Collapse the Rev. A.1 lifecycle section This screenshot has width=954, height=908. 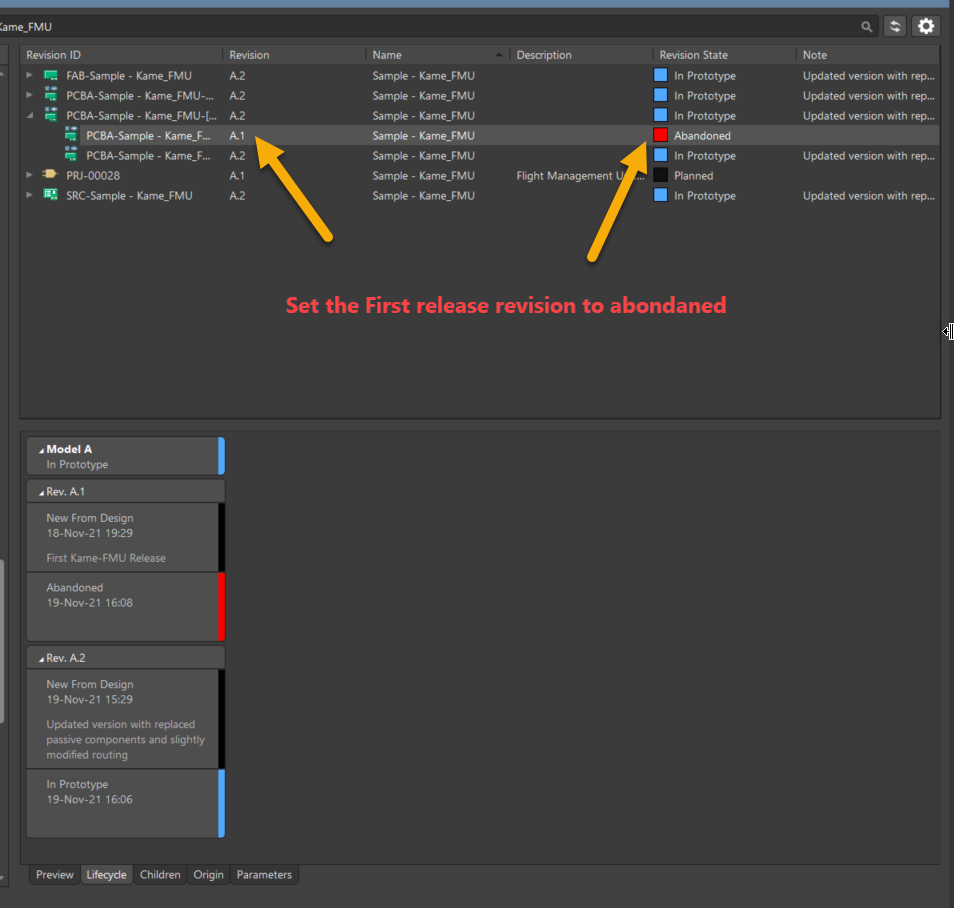point(41,492)
